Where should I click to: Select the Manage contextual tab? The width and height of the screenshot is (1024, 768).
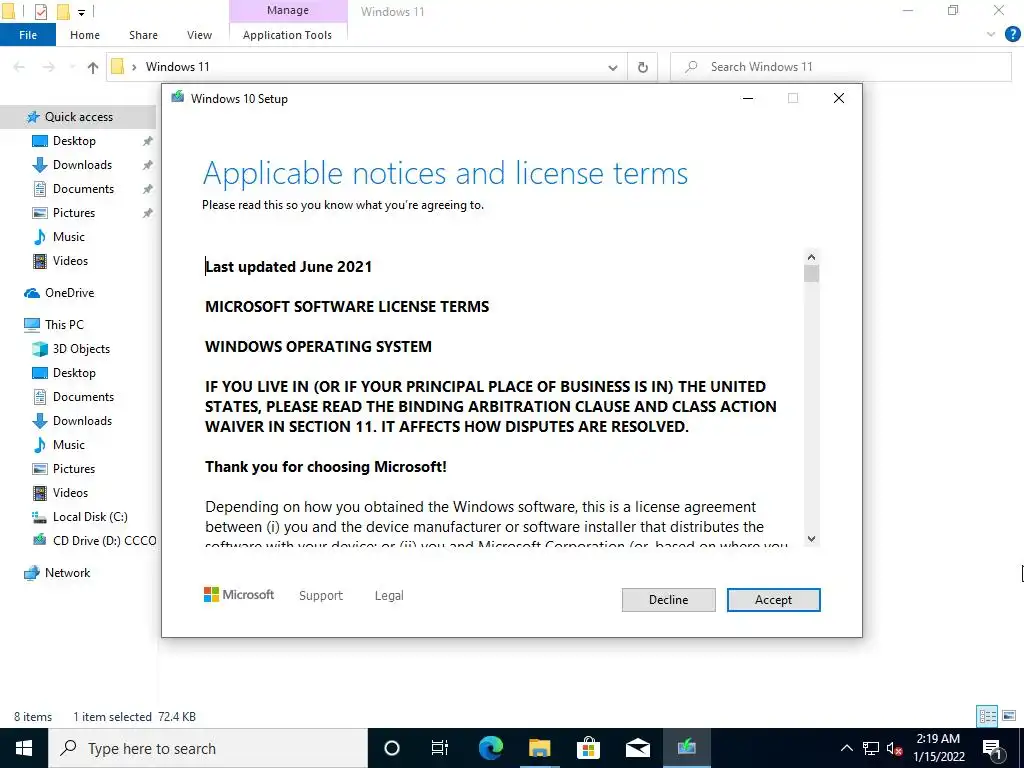[287, 10]
